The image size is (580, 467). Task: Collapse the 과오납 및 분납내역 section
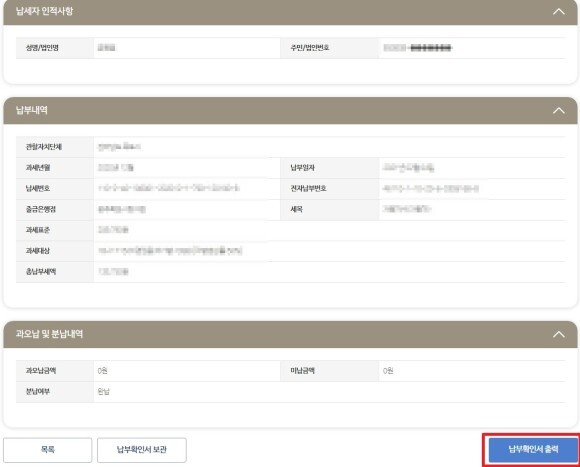click(x=559, y=334)
